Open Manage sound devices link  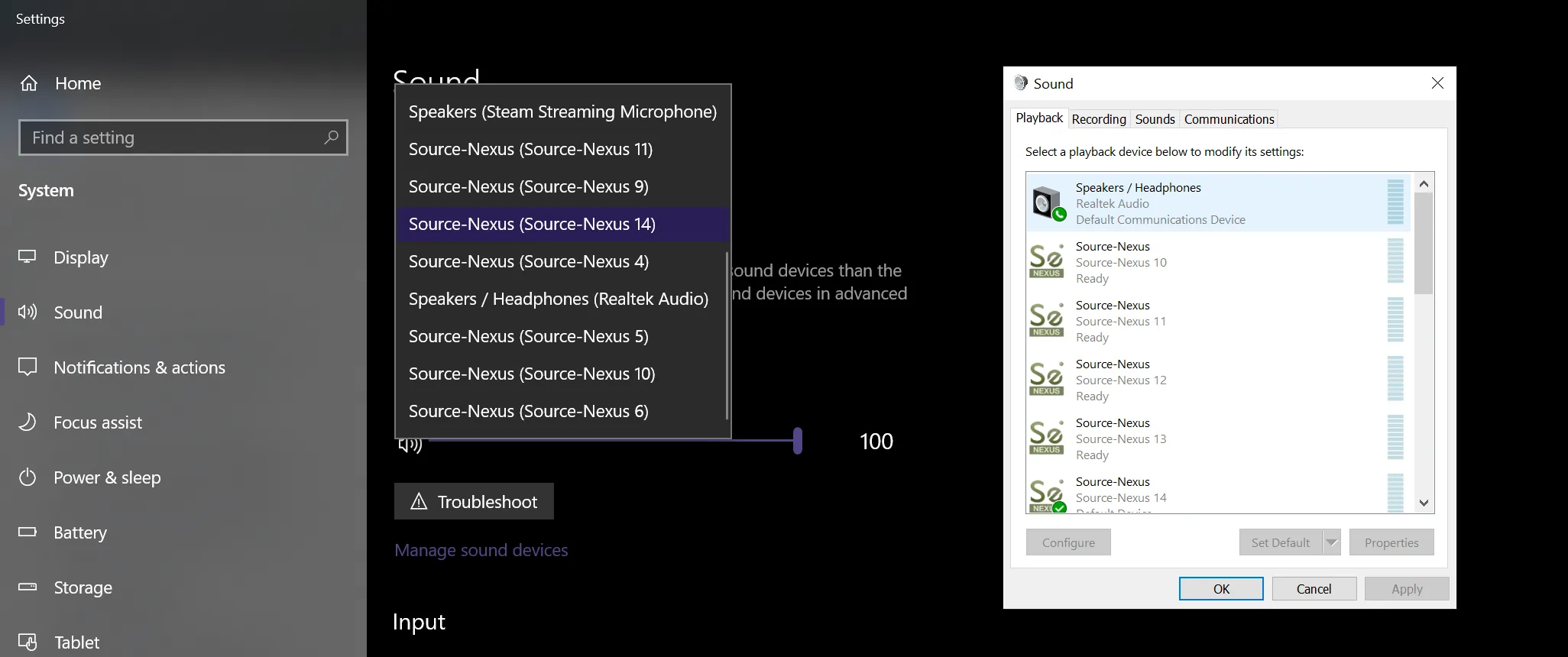[x=481, y=550]
